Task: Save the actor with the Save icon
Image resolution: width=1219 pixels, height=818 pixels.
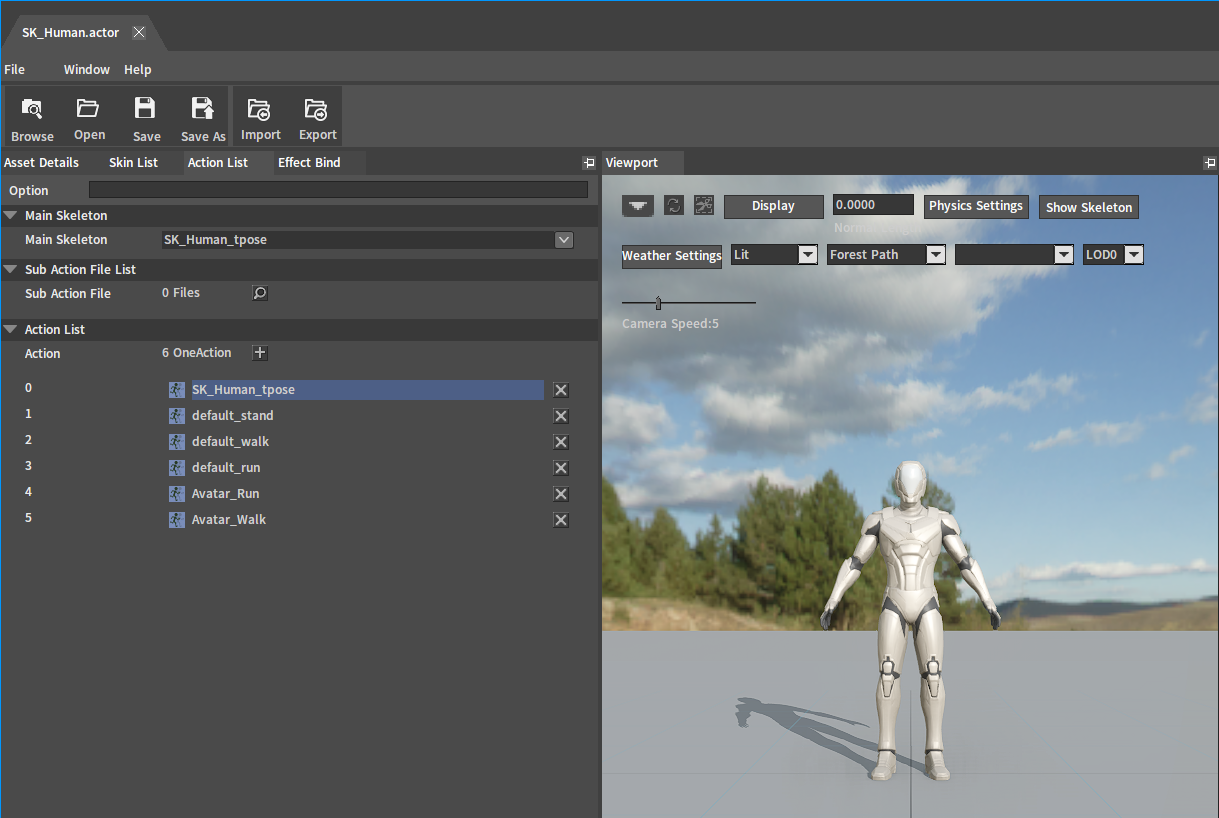Action: click(x=146, y=117)
